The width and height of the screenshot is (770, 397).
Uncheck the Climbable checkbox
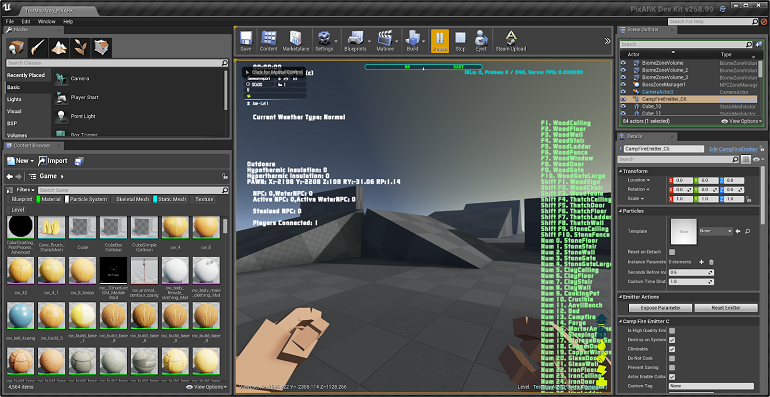[x=672, y=349]
